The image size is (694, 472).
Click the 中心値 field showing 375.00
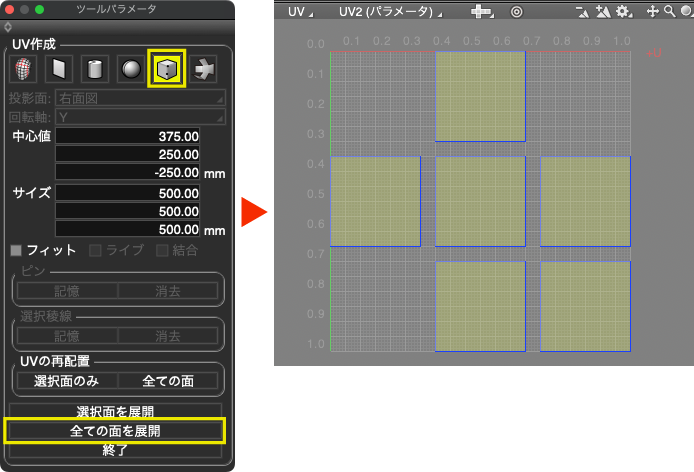pyautogui.click(x=127, y=136)
